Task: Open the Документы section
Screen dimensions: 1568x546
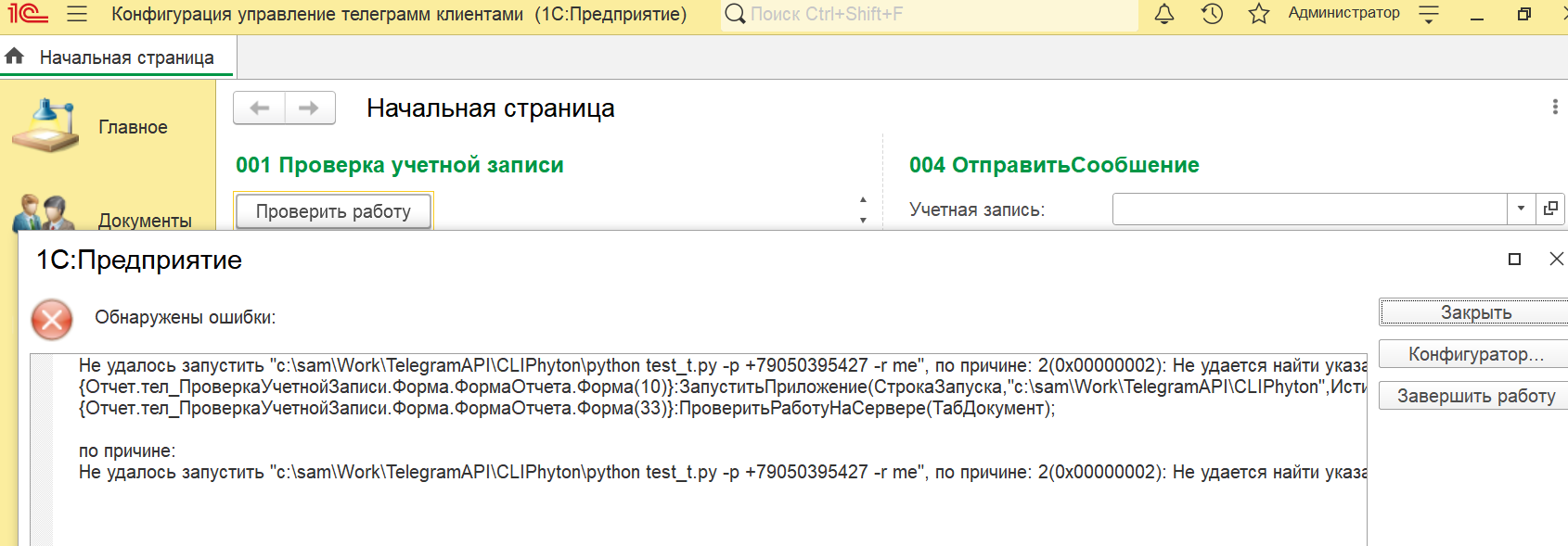Action: 145,221
